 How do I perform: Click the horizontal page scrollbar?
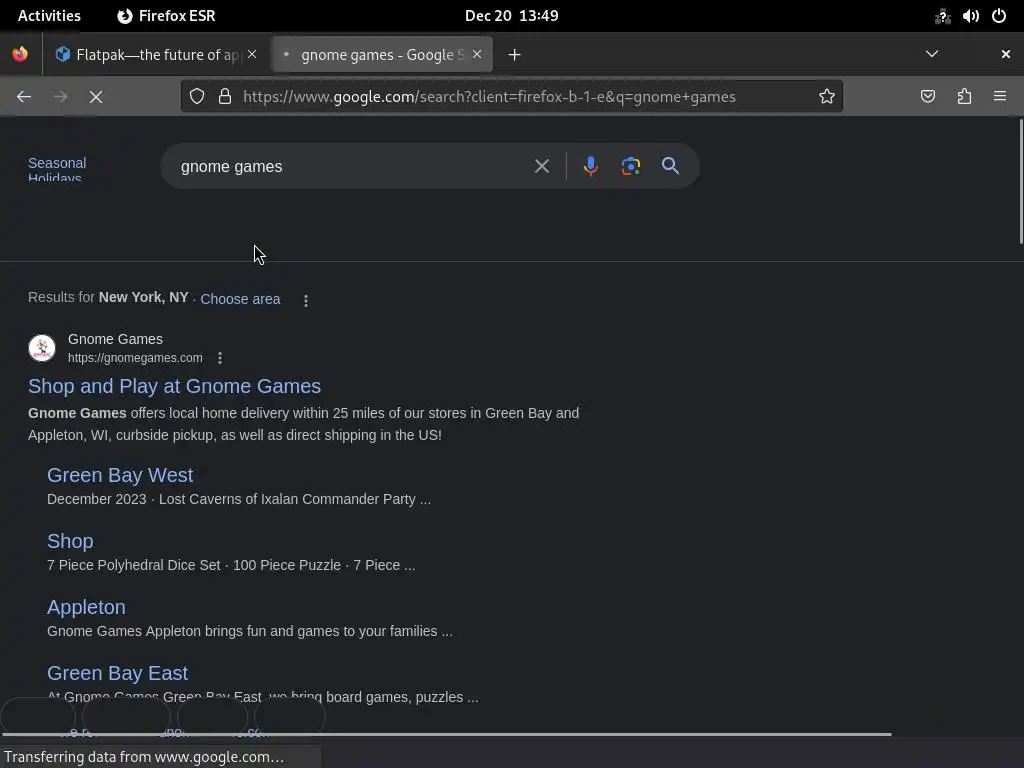[x=446, y=734]
